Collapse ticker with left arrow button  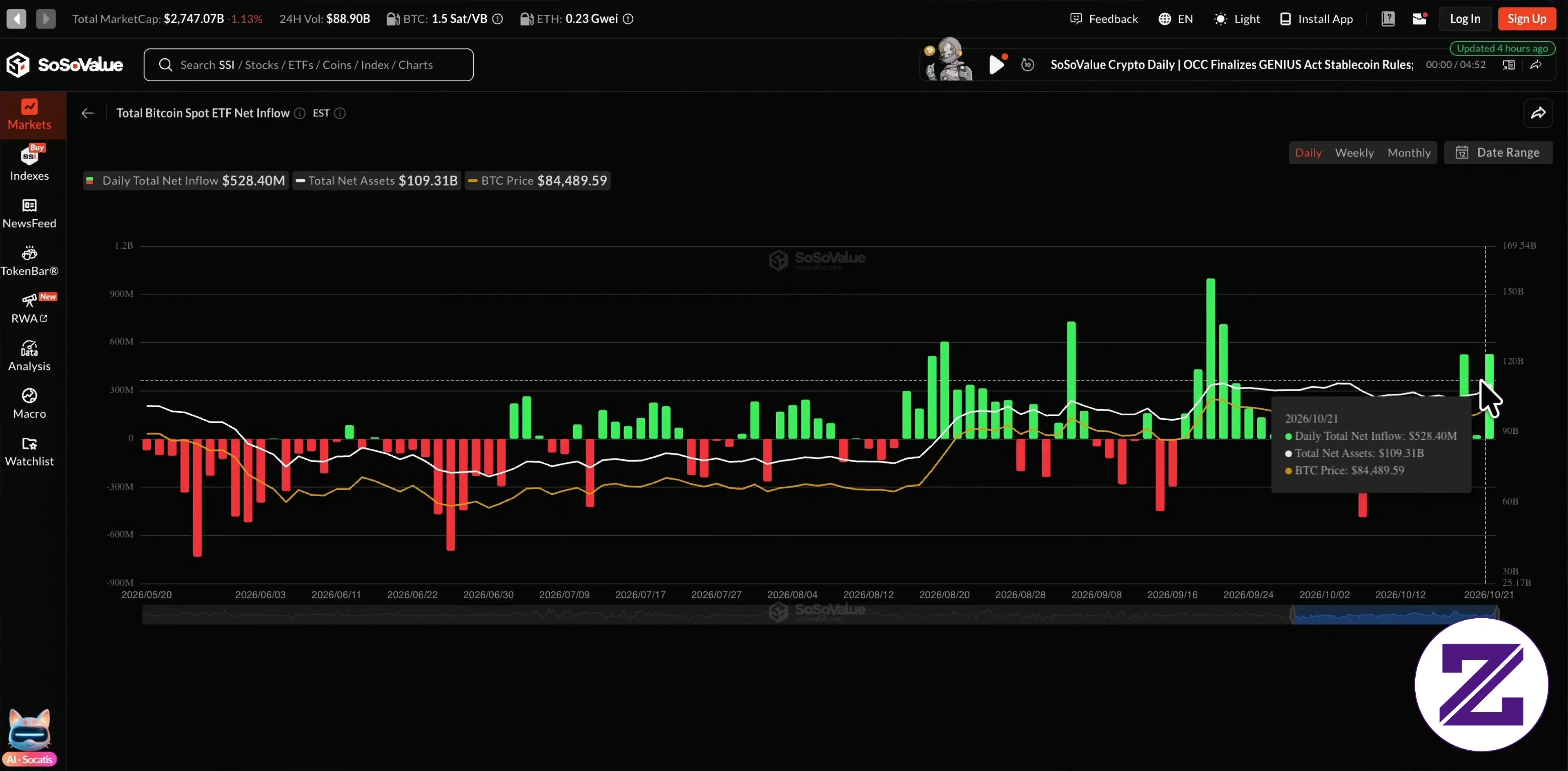[x=16, y=19]
